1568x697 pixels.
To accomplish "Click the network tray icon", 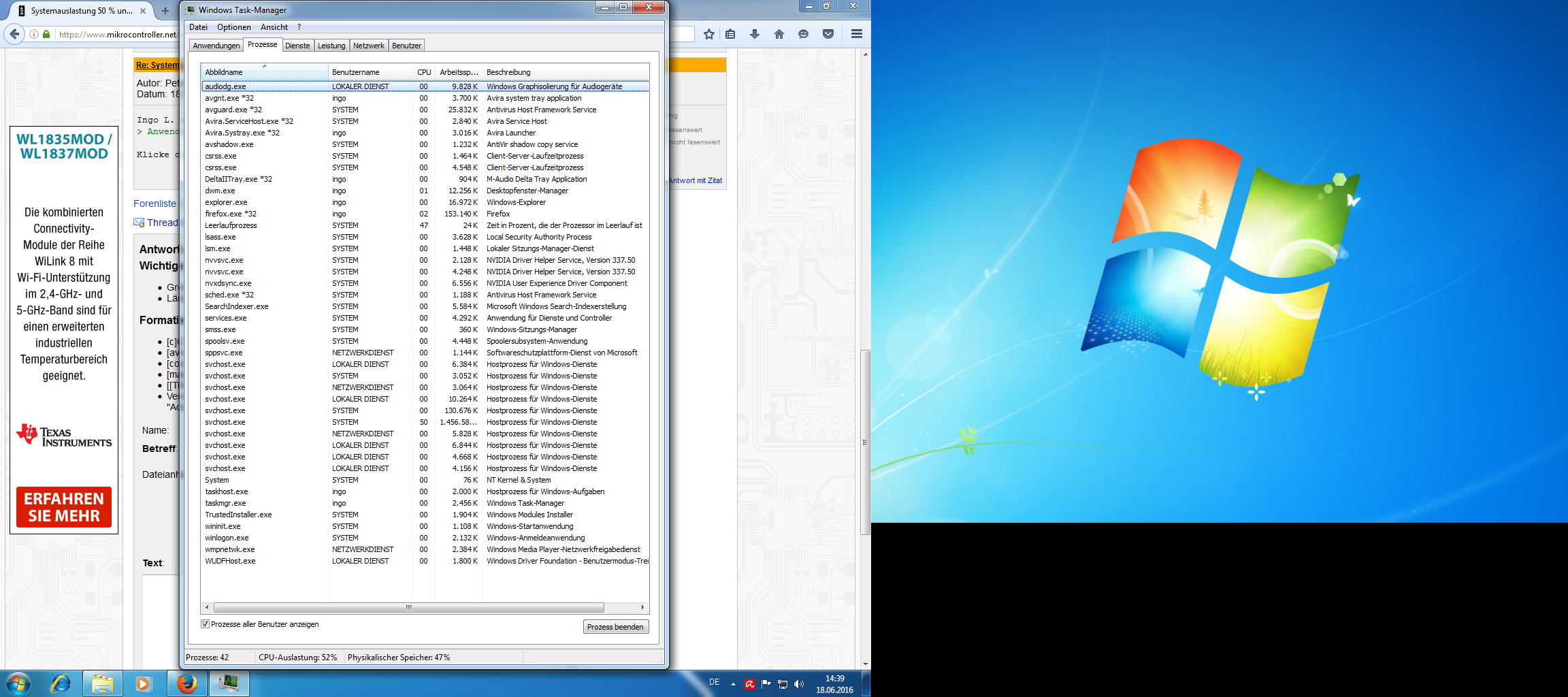I will click(783, 684).
